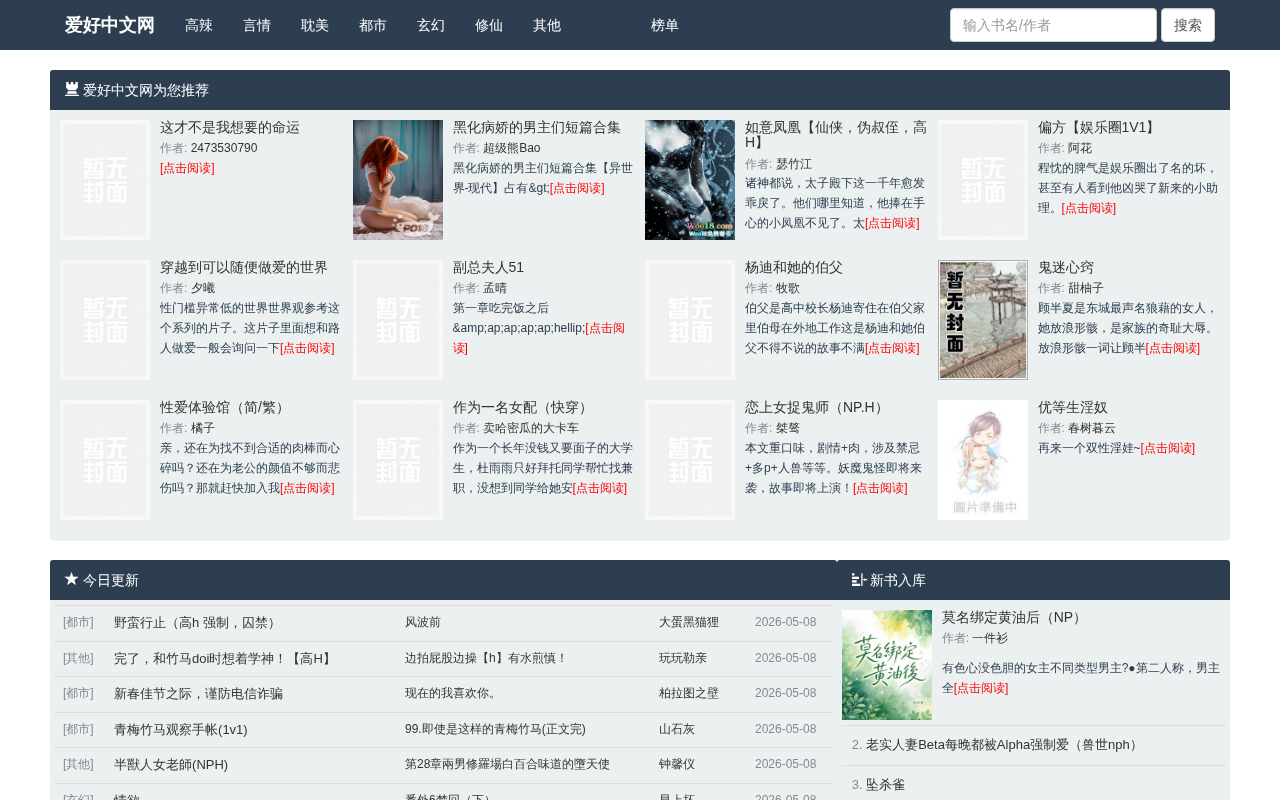The height and width of the screenshot is (800, 1280).
Task: Open the 莫名绑定黄油后 green cover image
Action: [x=887, y=665]
